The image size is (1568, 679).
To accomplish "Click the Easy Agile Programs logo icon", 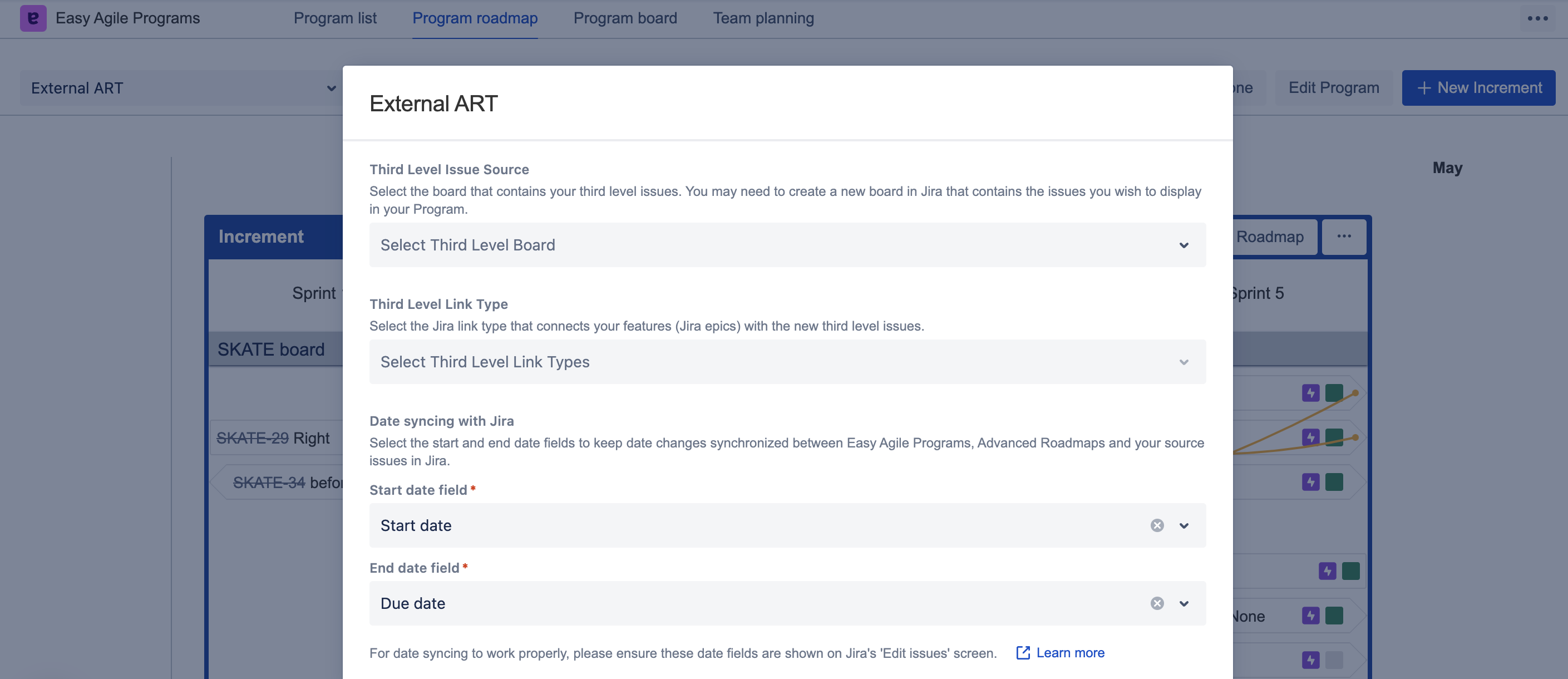I will point(33,18).
